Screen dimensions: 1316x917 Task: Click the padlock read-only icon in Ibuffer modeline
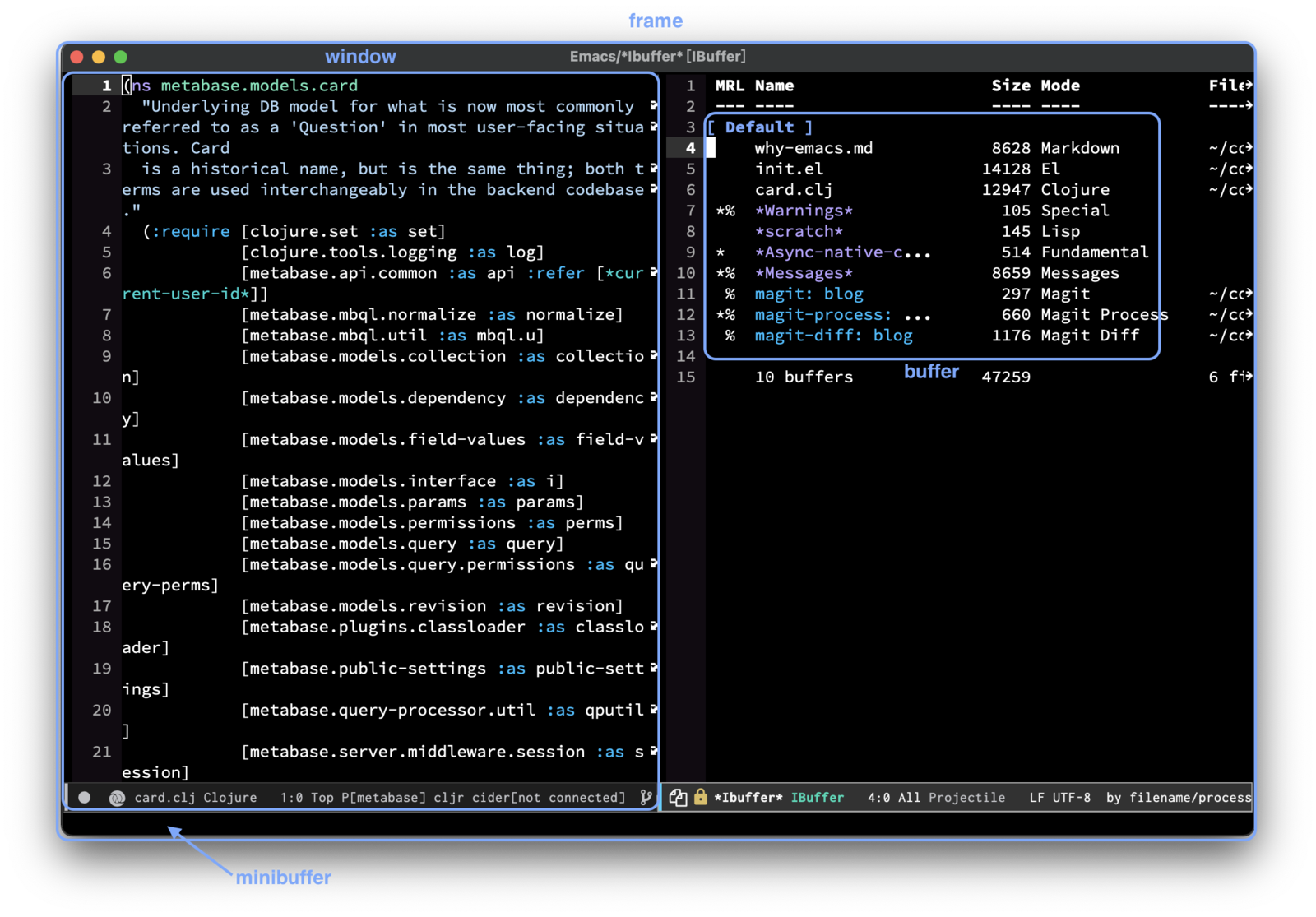tap(700, 797)
